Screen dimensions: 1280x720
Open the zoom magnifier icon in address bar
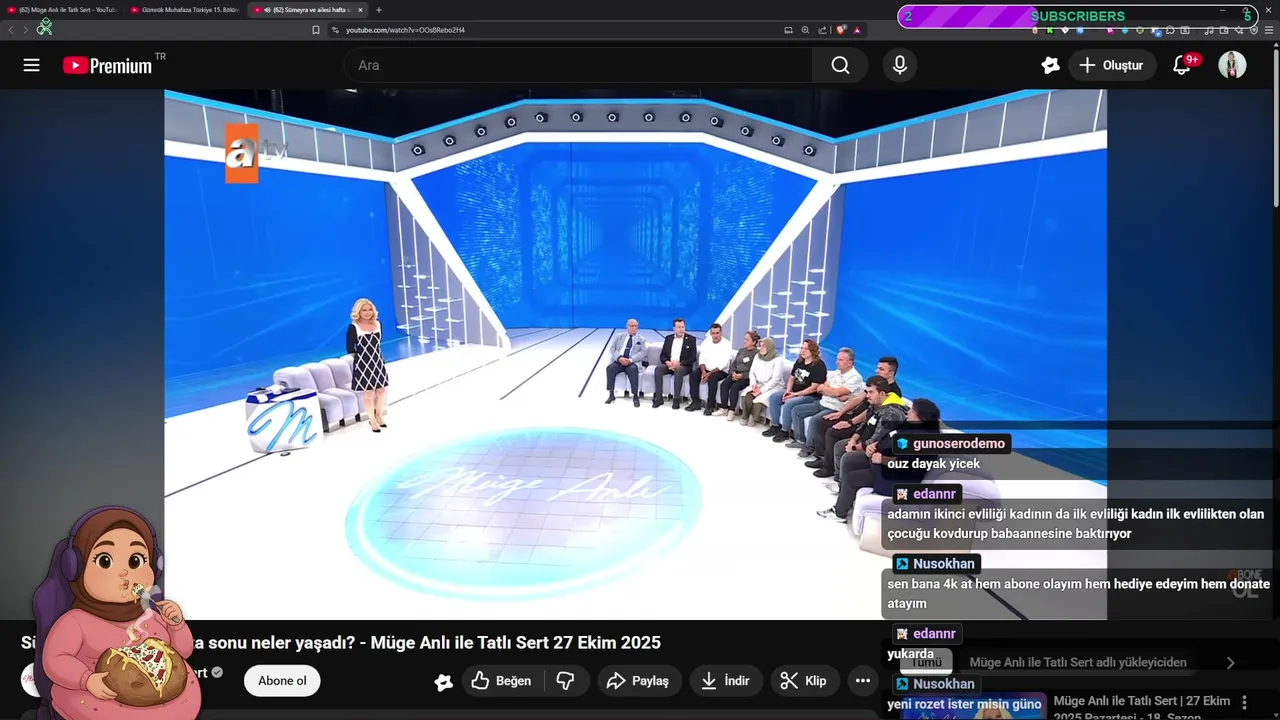point(805,30)
